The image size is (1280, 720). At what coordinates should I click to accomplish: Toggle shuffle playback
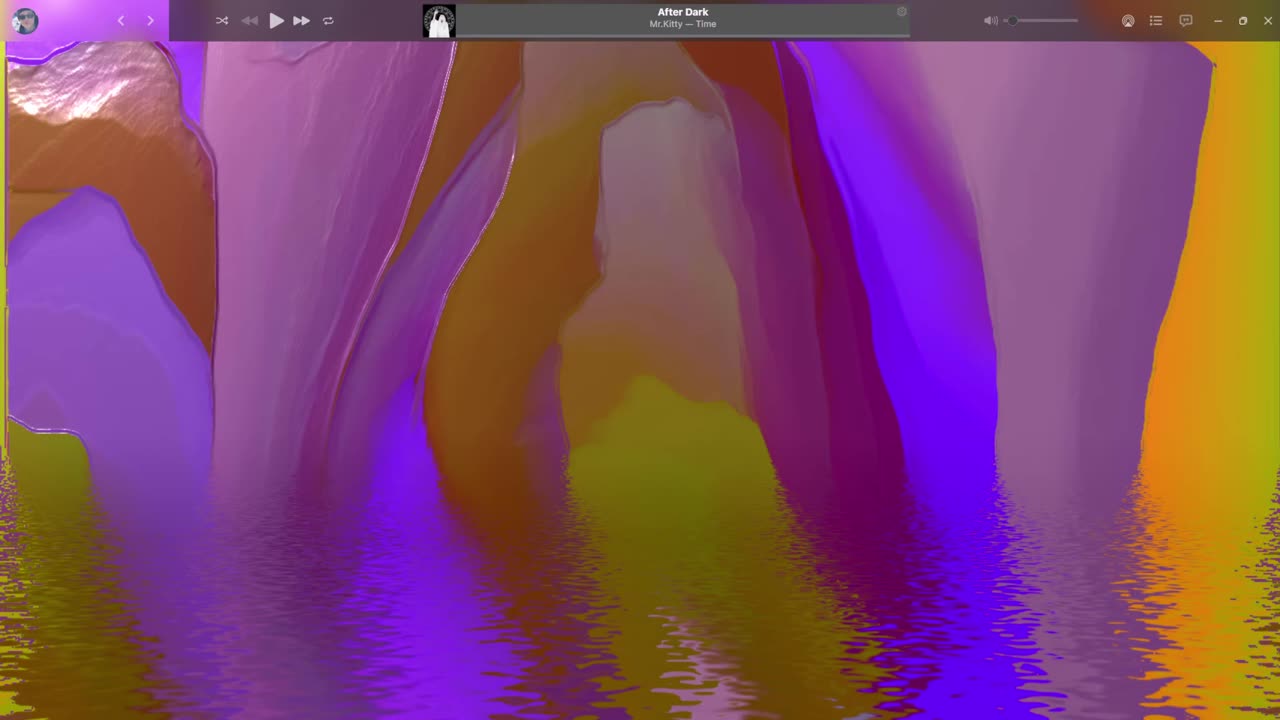[222, 20]
